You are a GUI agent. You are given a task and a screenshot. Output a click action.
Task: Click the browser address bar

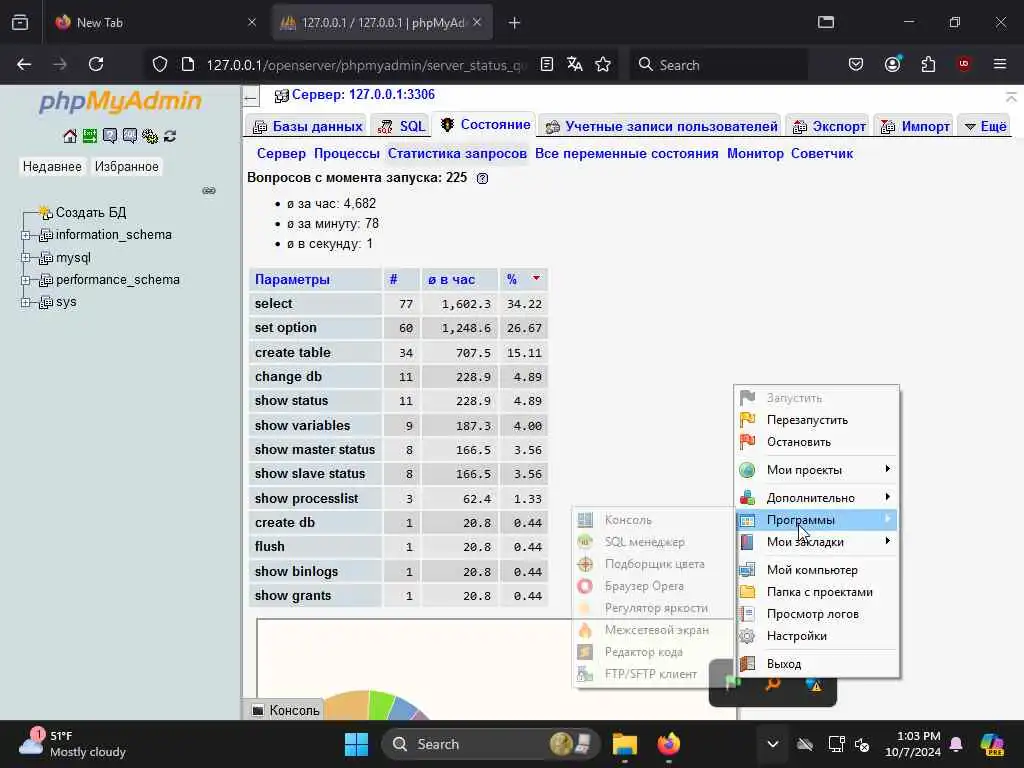pos(366,65)
